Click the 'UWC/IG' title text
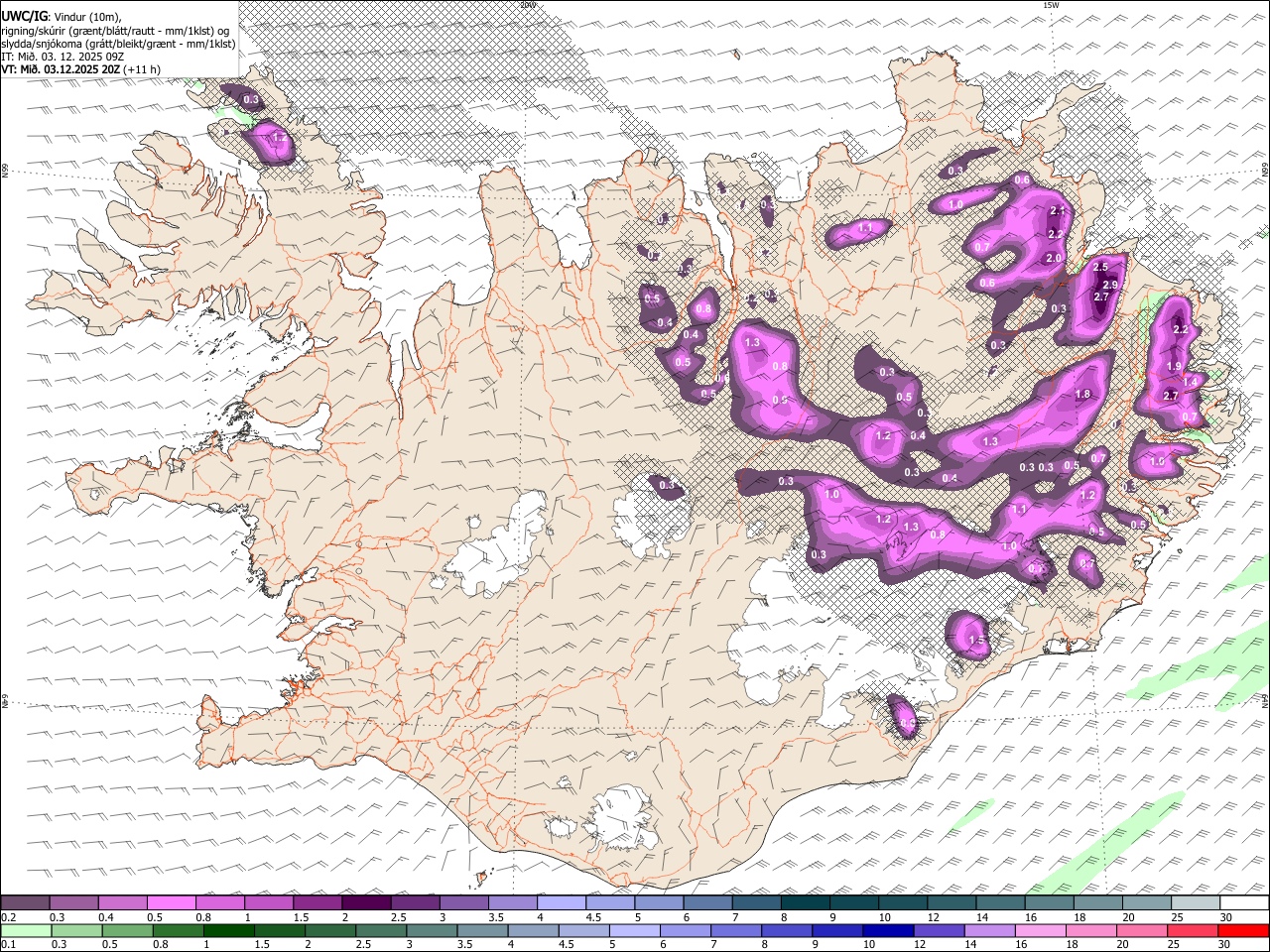The image size is (1270, 952). 24,16
